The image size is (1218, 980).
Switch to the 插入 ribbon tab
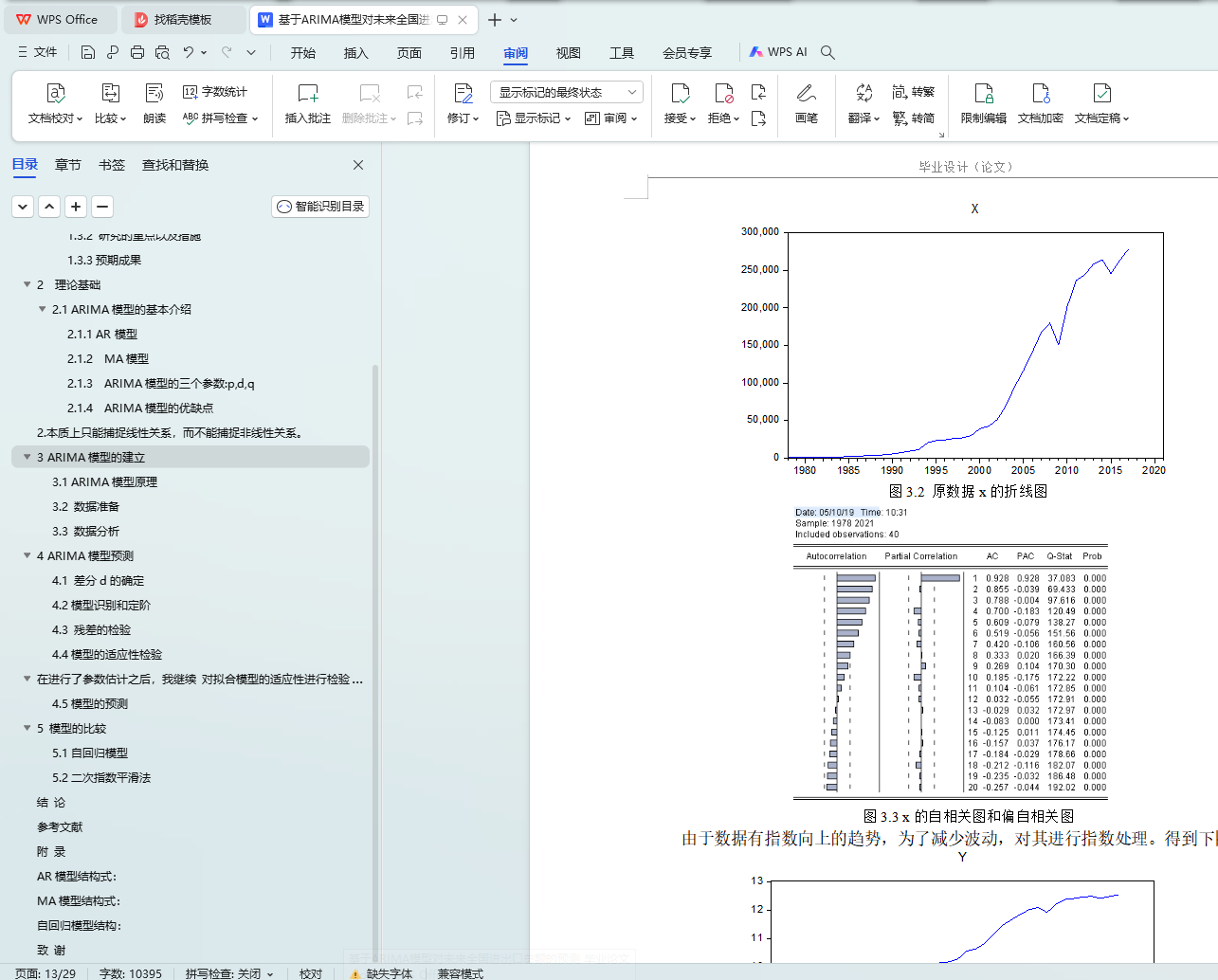coord(356,53)
